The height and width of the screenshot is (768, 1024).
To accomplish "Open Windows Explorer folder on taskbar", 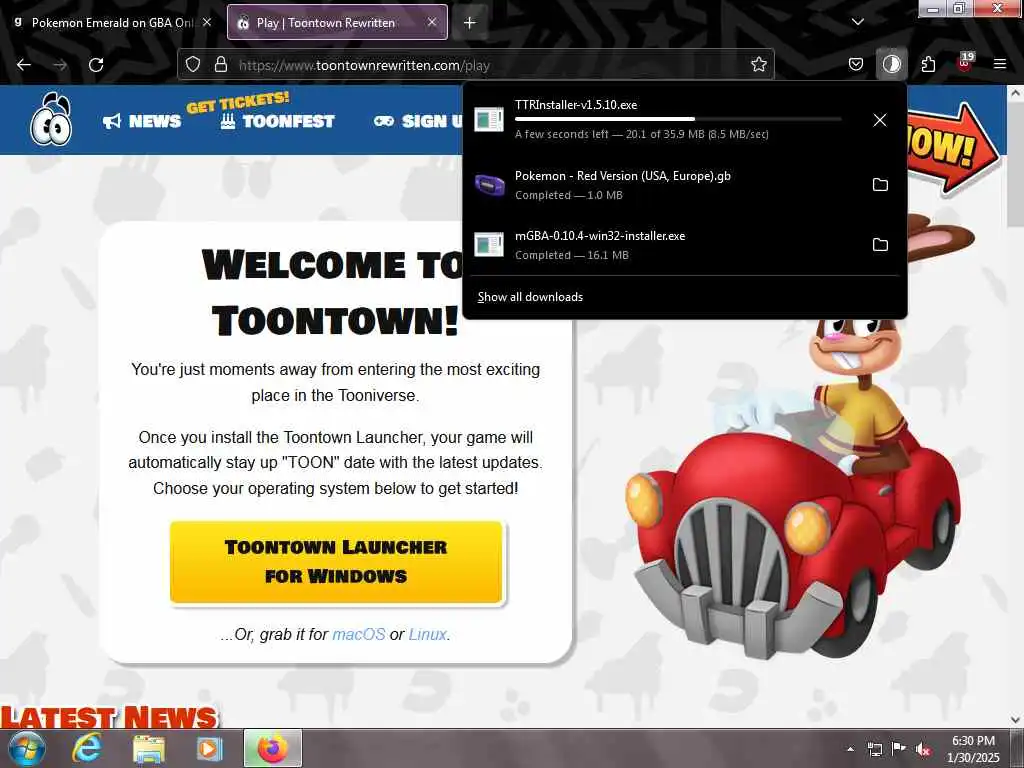I will [149, 748].
